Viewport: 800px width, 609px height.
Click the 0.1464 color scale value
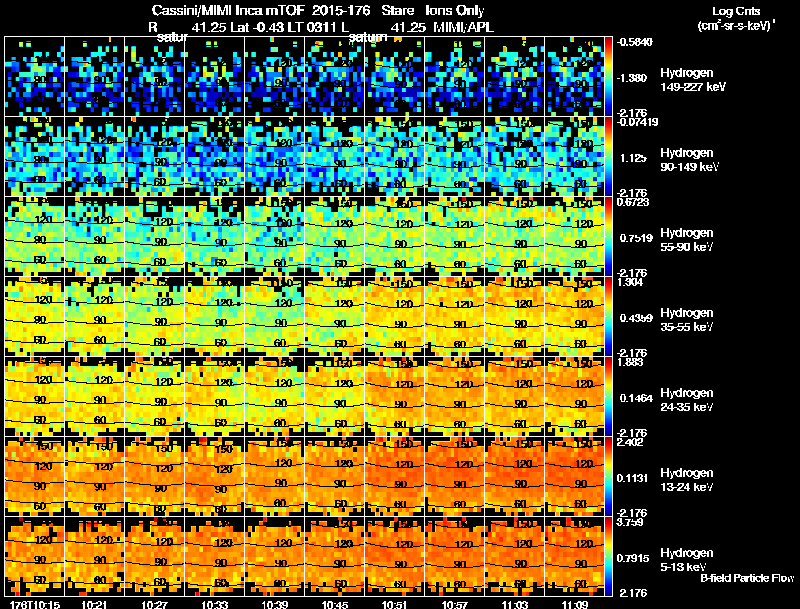[x=636, y=398]
